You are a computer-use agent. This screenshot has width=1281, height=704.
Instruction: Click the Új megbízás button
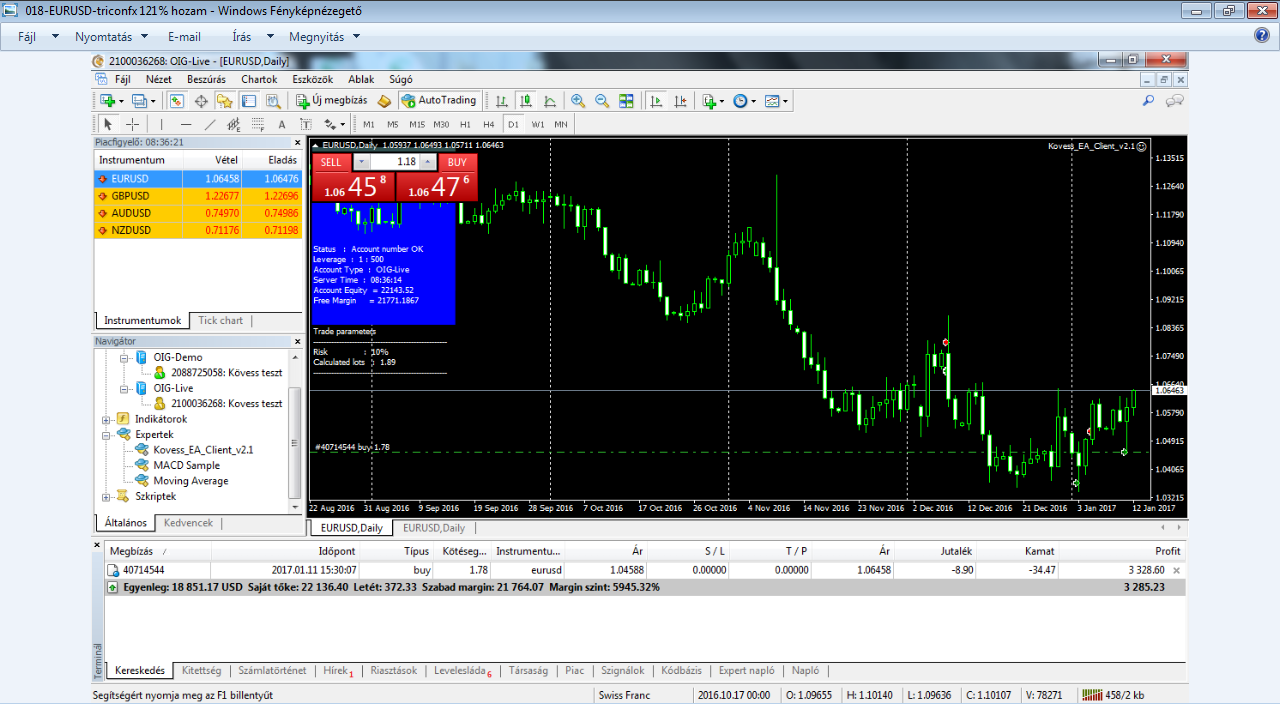[331, 101]
